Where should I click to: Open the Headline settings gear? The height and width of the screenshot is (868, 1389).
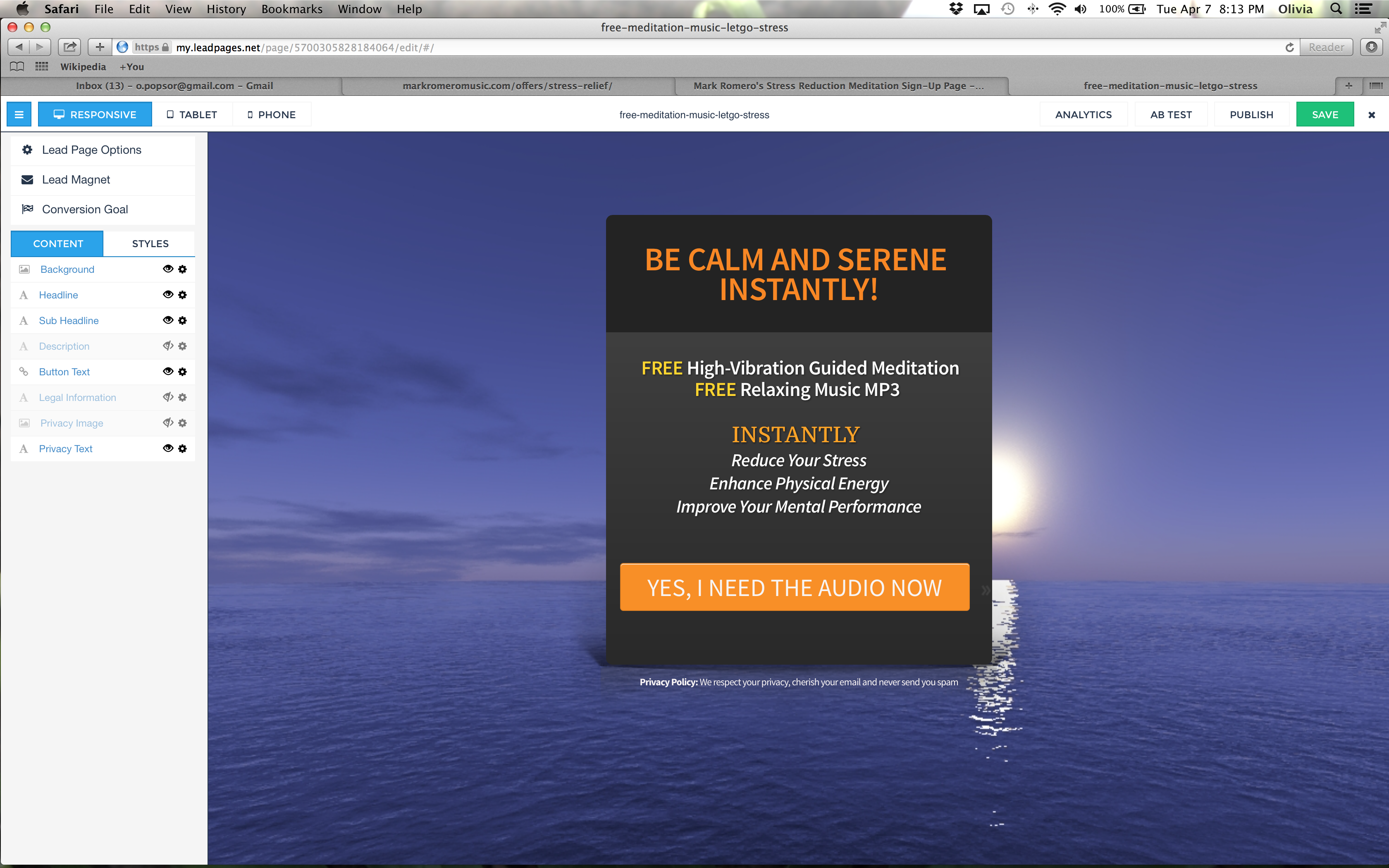pyautogui.click(x=183, y=294)
